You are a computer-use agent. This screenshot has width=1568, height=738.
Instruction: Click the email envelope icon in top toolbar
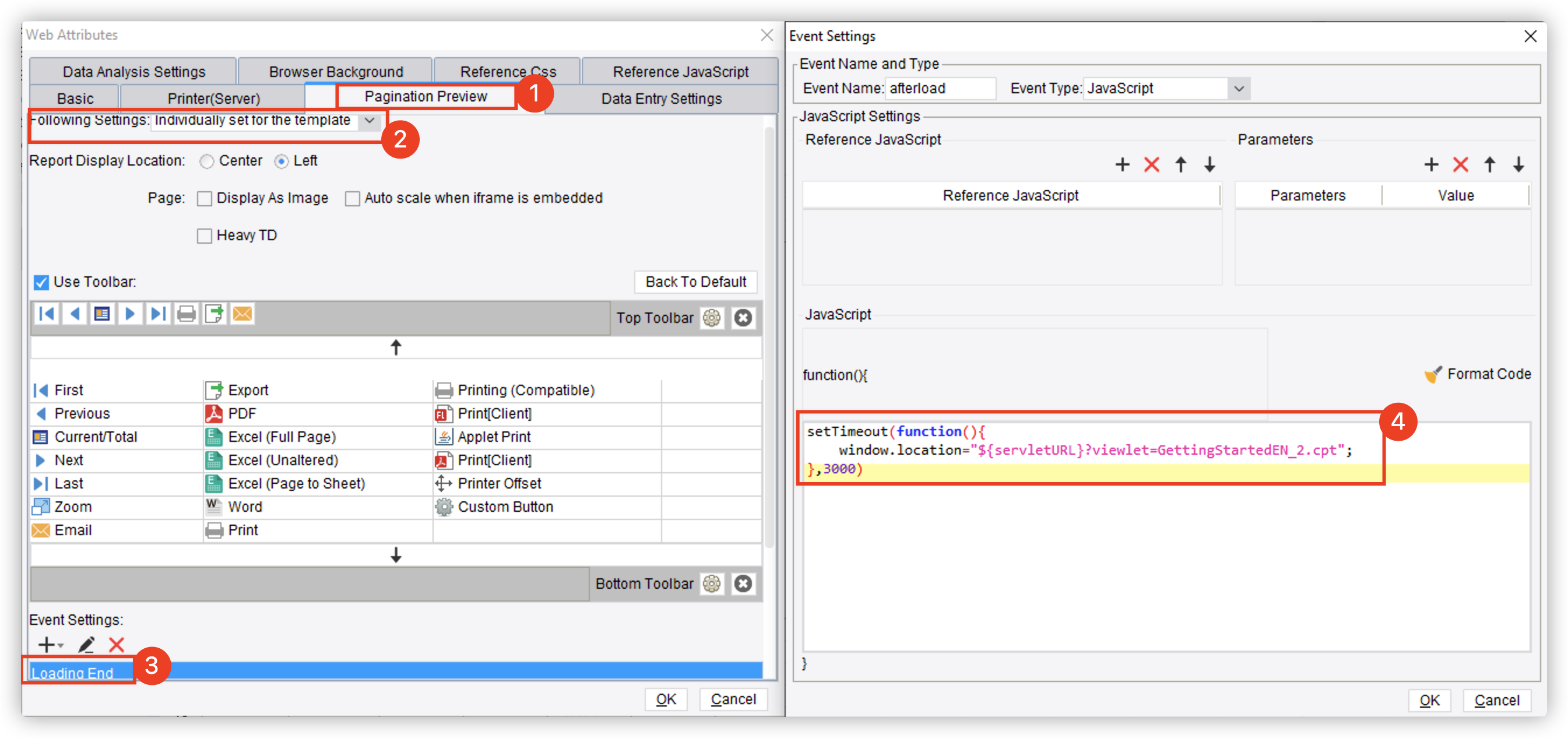point(242,314)
